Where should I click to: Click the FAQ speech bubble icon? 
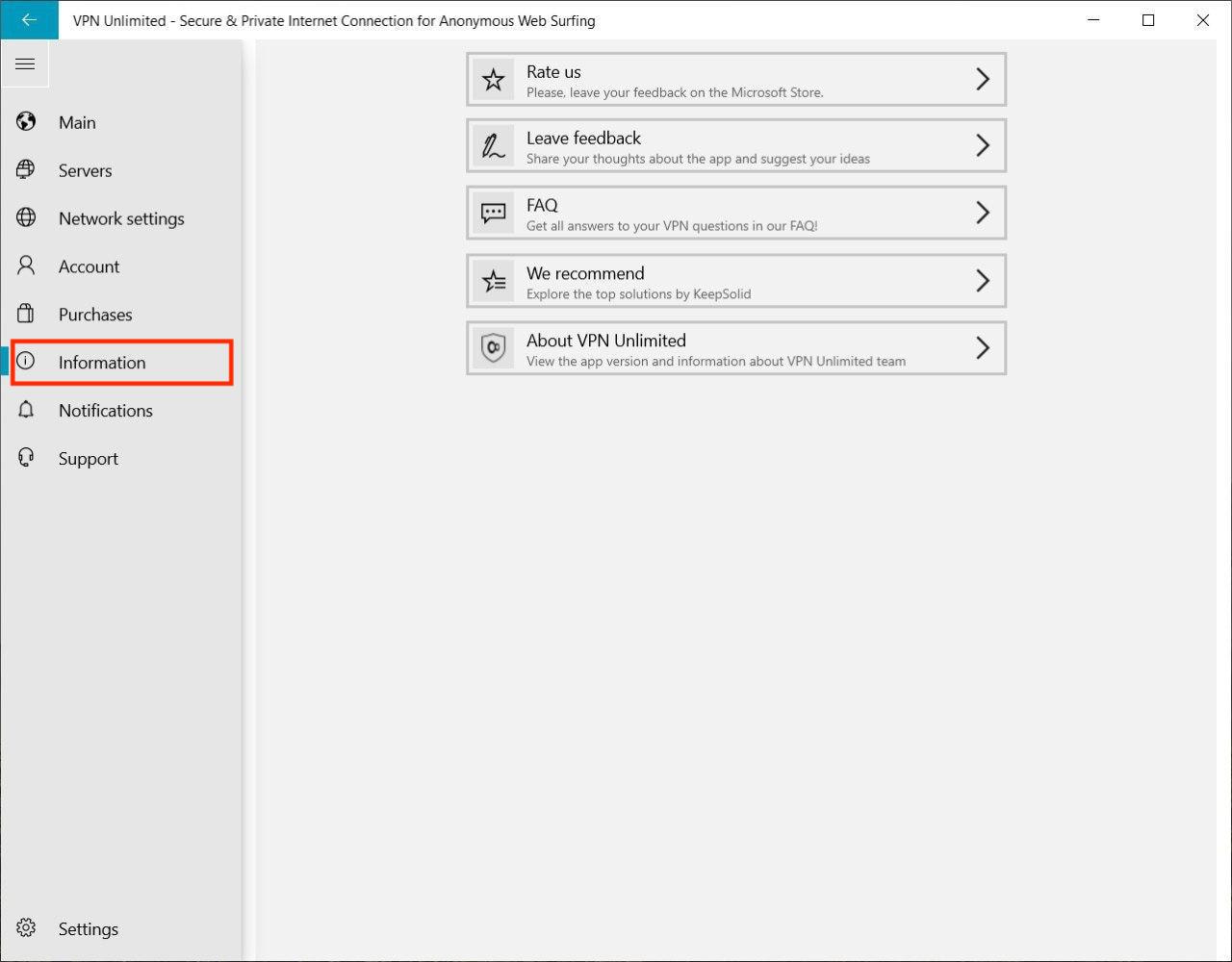[x=494, y=213]
